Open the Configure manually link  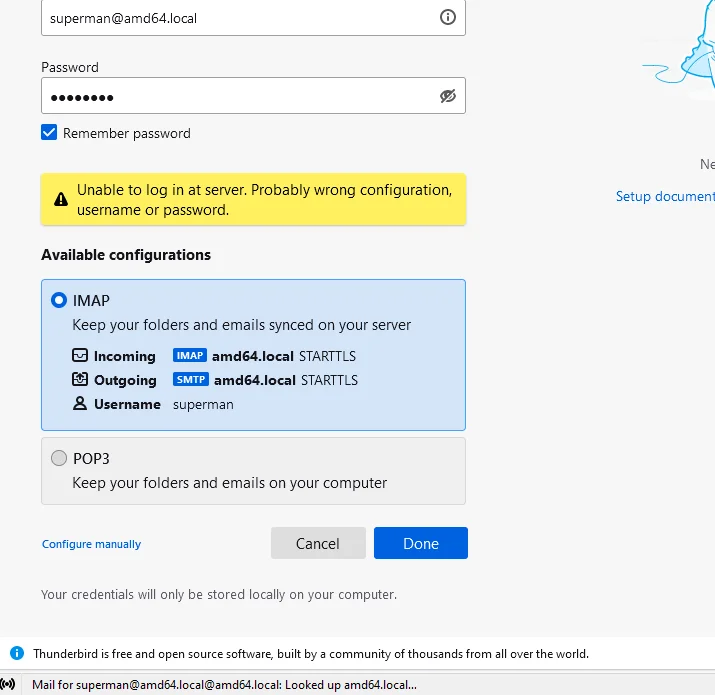click(91, 544)
